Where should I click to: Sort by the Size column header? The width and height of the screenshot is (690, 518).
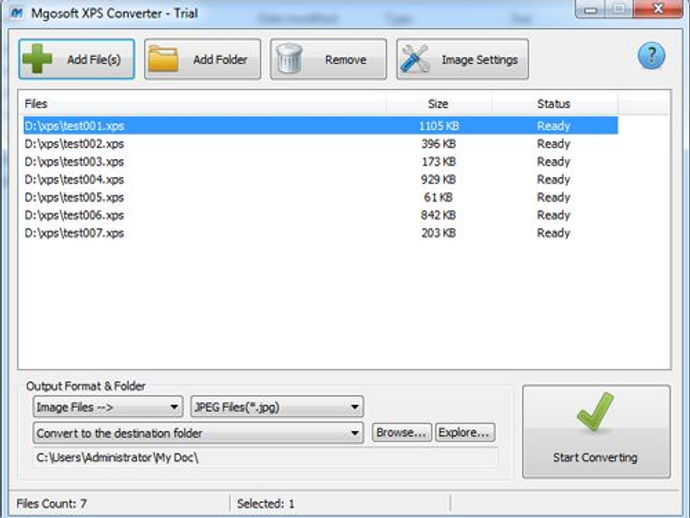(x=439, y=104)
